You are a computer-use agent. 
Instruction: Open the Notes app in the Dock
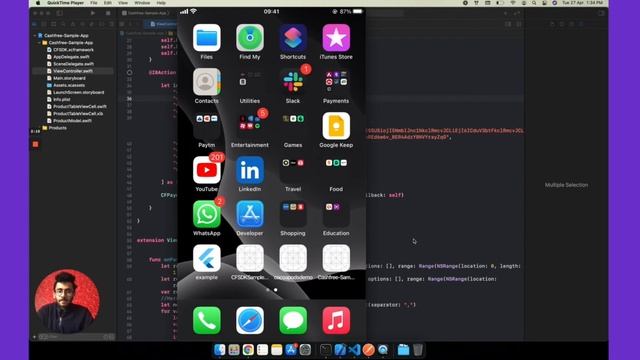[277, 350]
